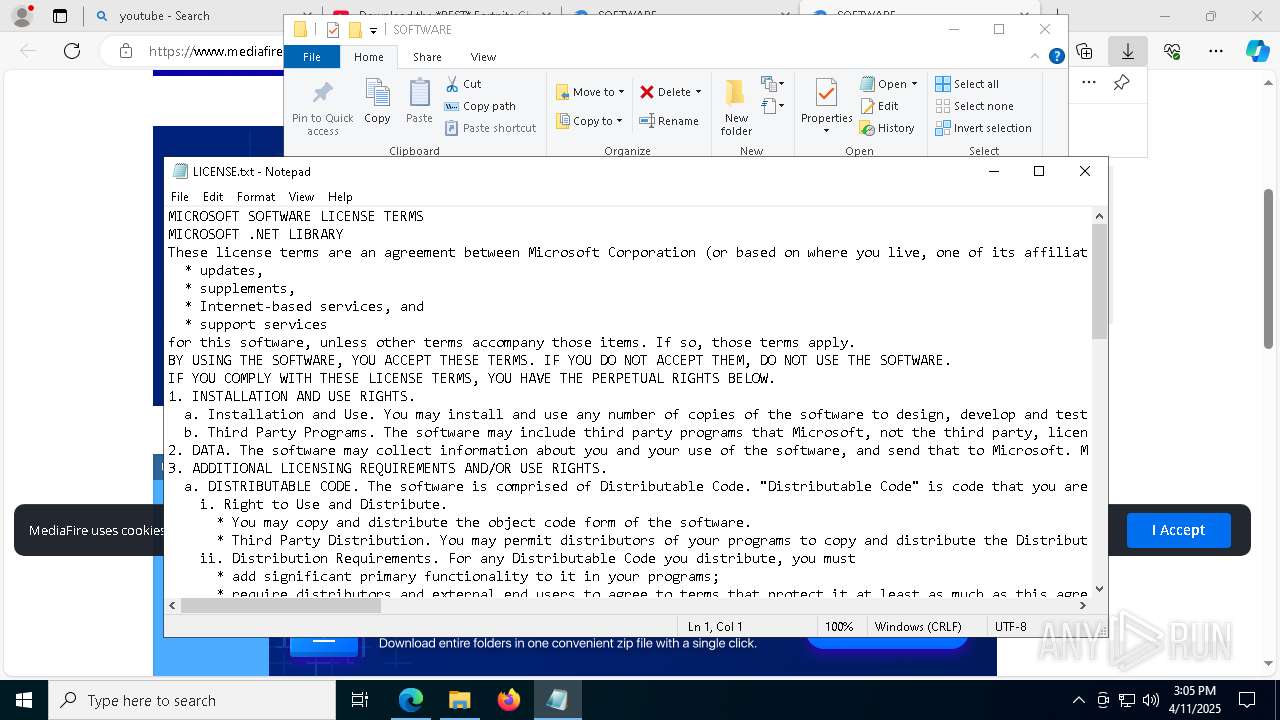
Task: Click the UTF-8 encoding status in Notepad
Action: click(x=1010, y=626)
